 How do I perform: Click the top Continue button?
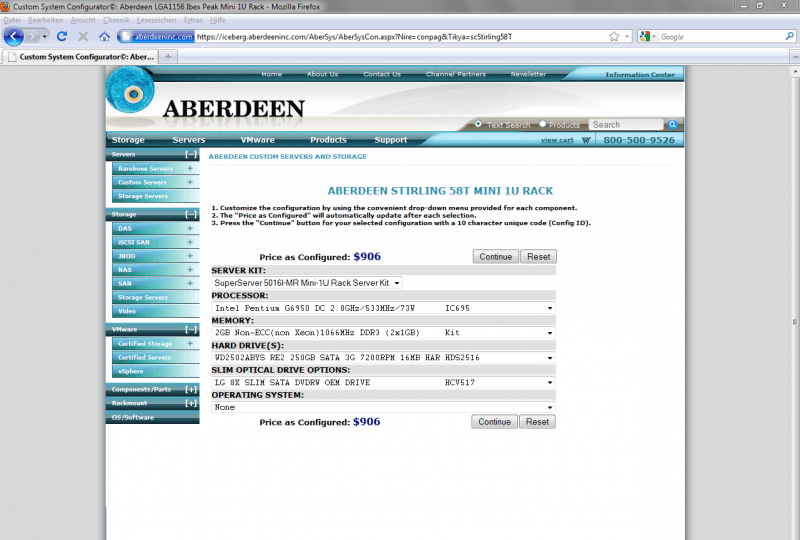click(495, 257)
